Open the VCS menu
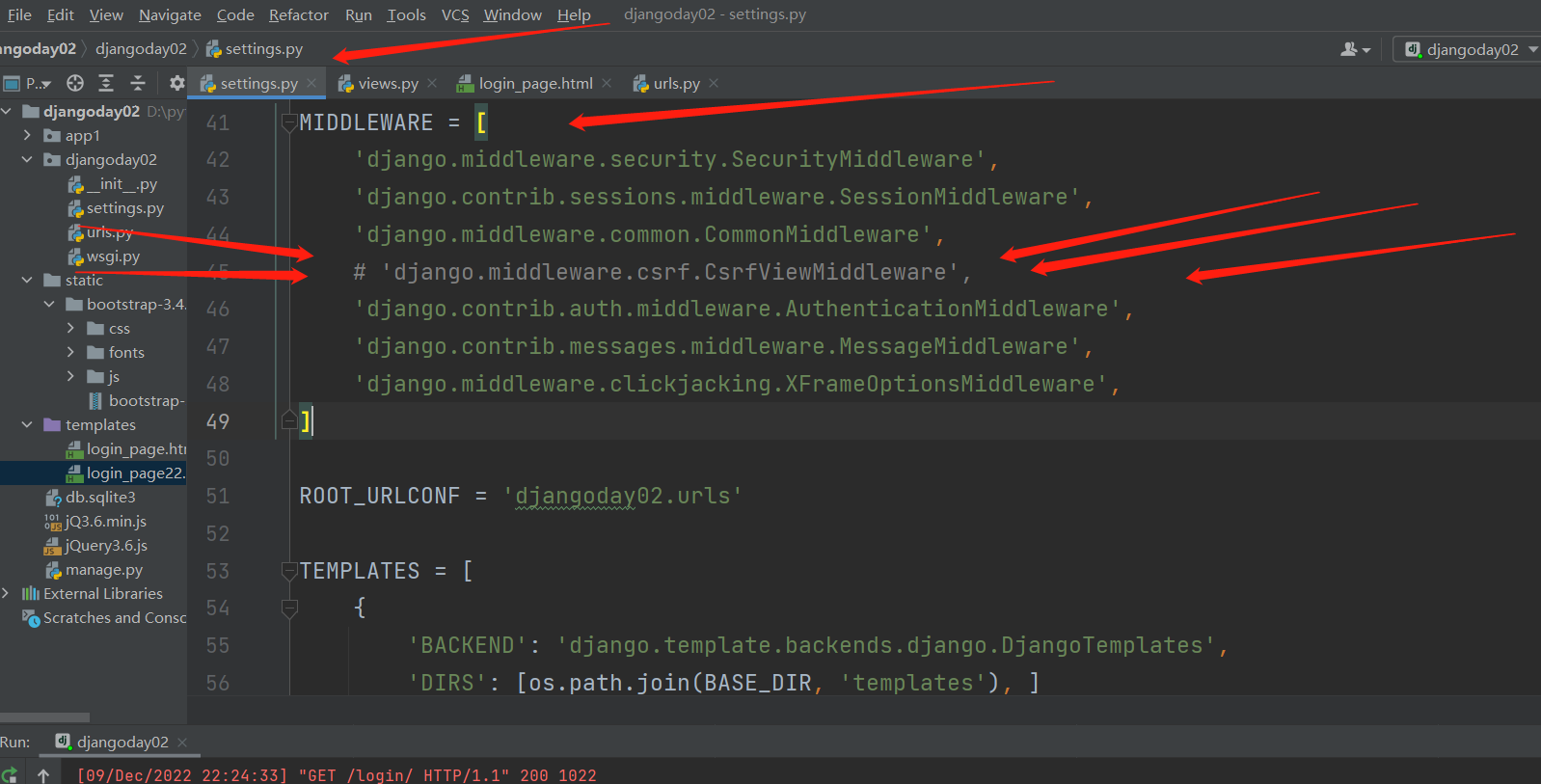1541x784 pixels. click(455, 14)
